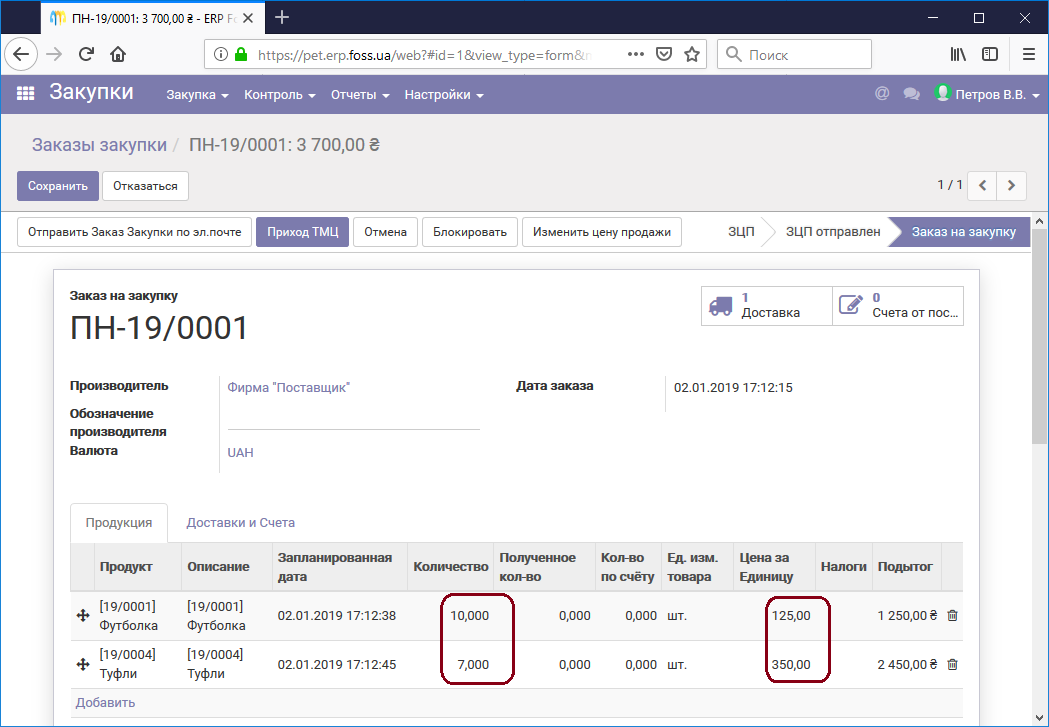Toggle browser sidebar icon

click(x=989, y=54)
